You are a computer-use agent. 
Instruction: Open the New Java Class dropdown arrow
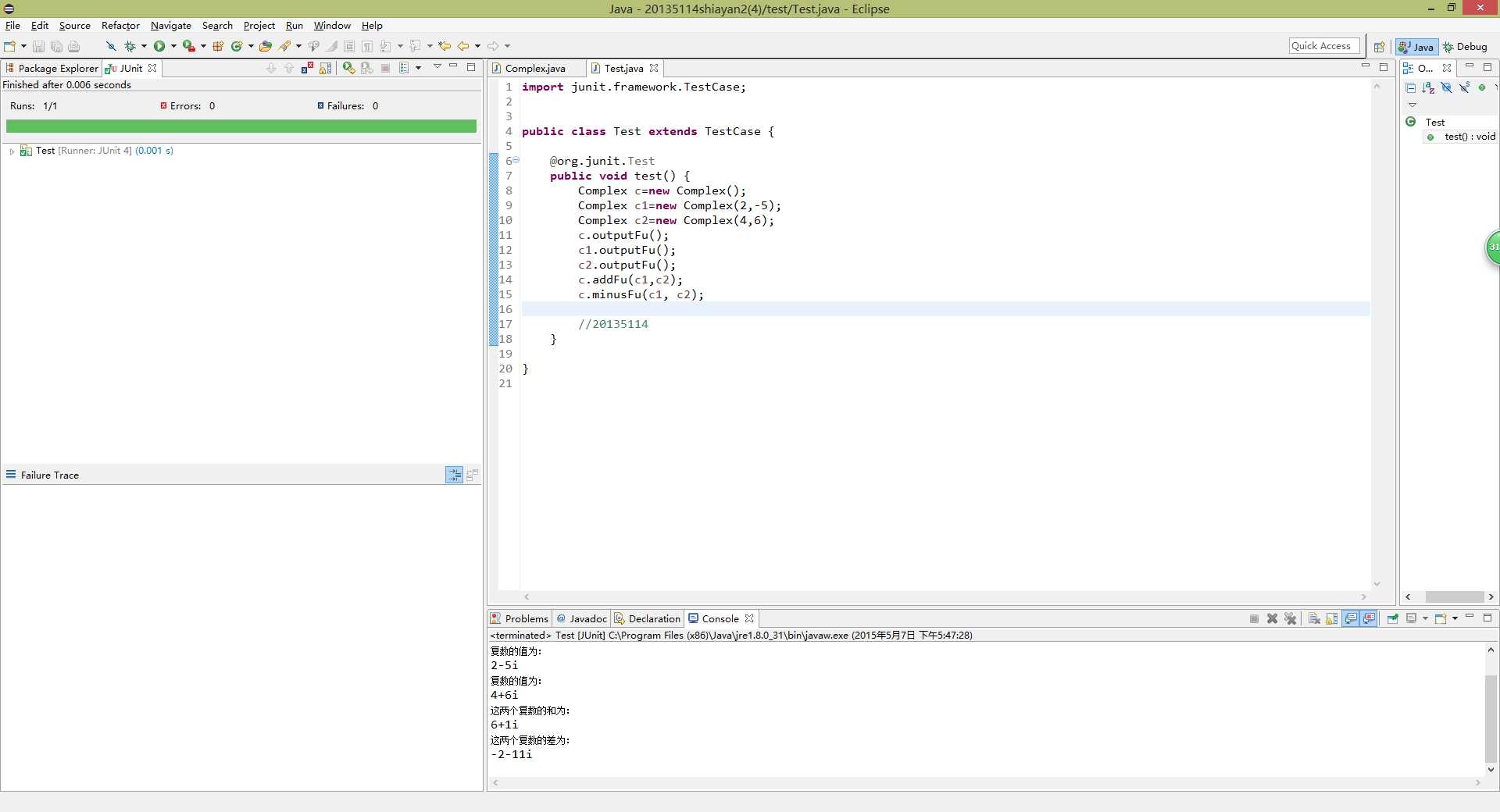pyautogui.click(x=251, y=46)
